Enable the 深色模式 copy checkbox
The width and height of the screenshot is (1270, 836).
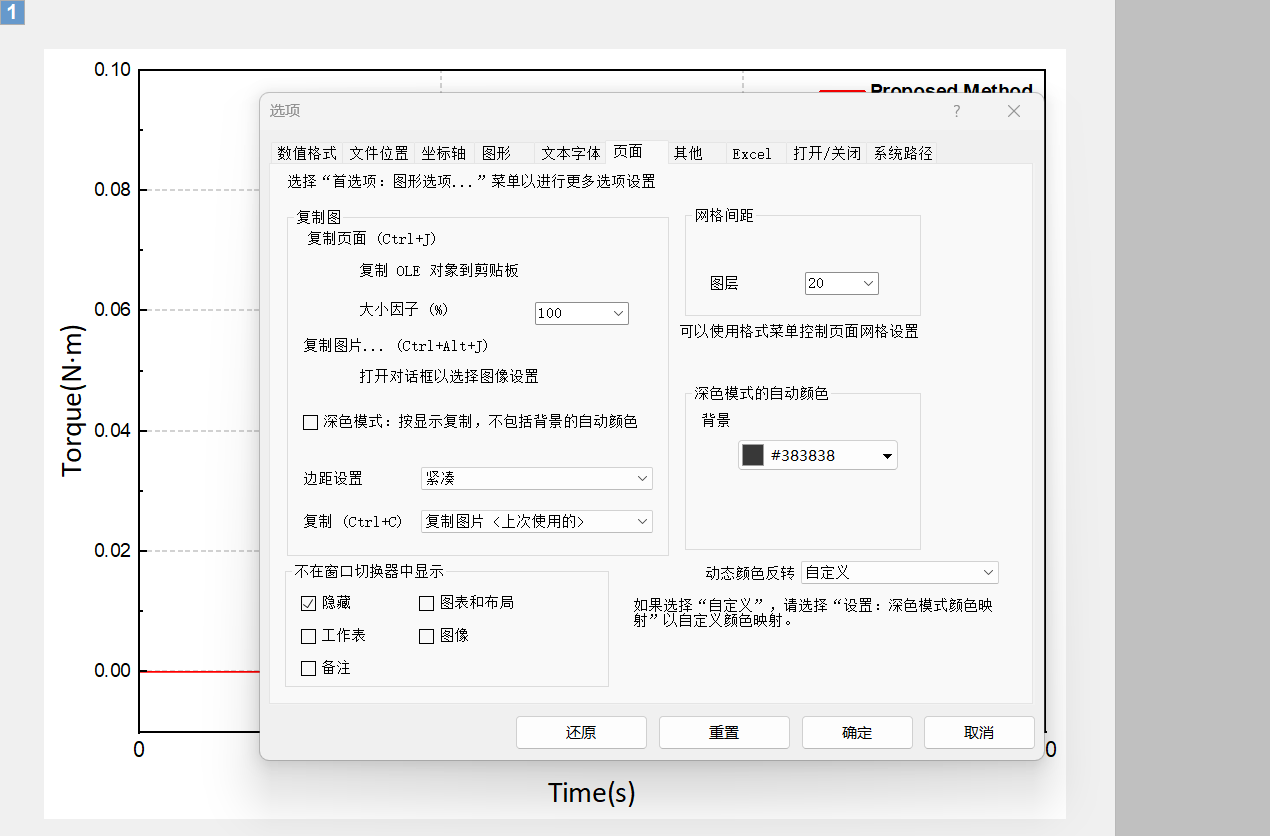coord(310,421)
